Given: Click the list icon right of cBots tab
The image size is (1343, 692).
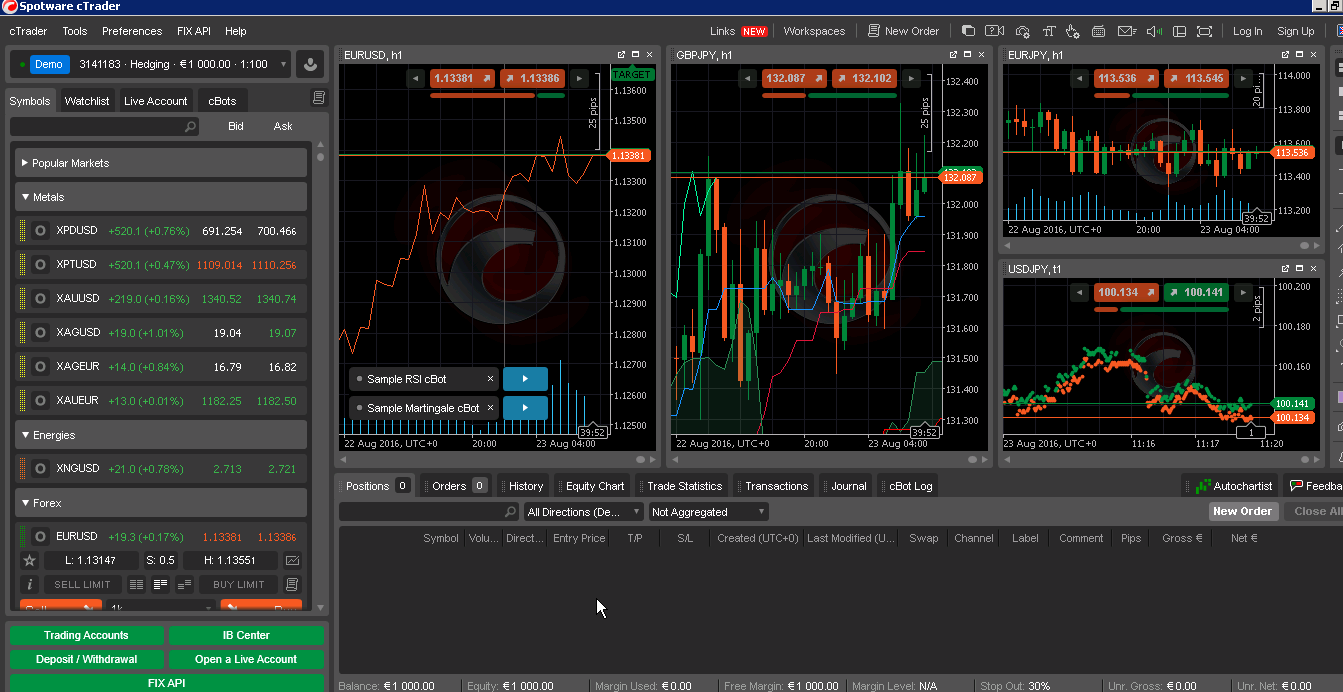Looking at the screenshot, I should tap(319, 98).
